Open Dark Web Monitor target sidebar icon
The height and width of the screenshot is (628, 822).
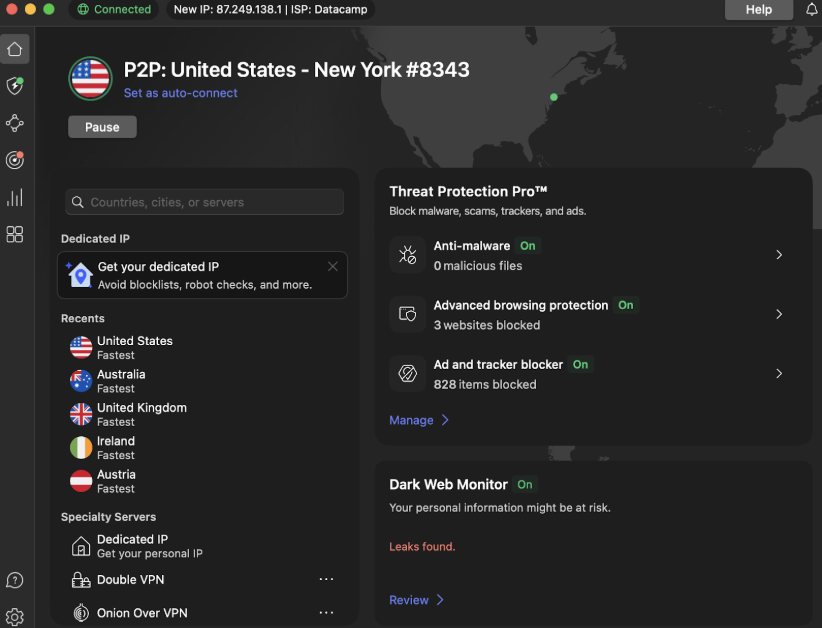pyautogui.click(x=15, y=160)
